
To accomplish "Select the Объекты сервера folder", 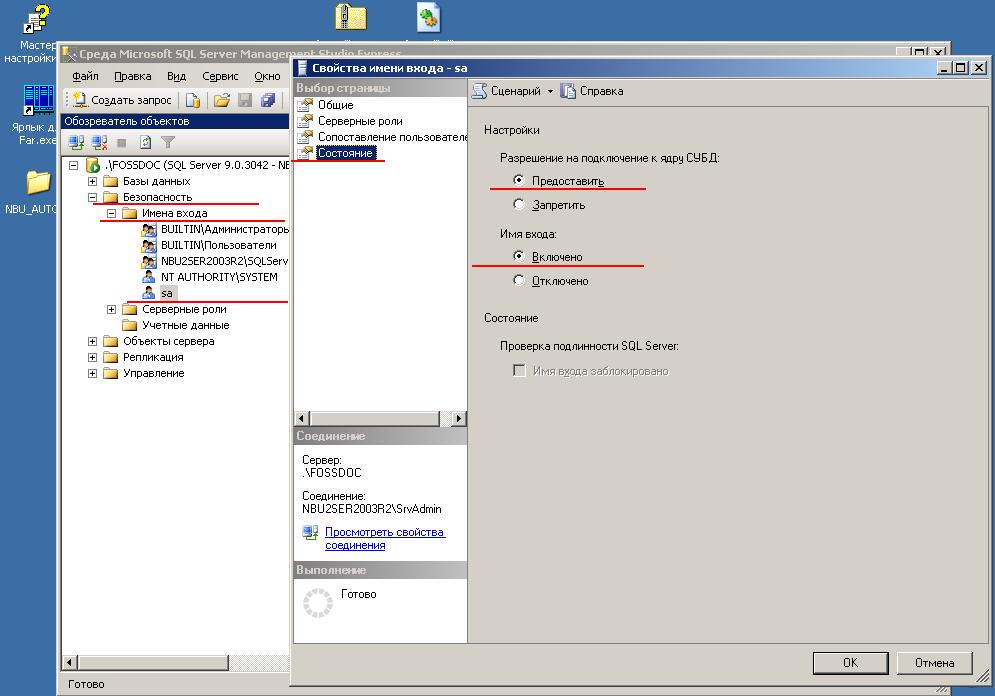I will [168, 341].
